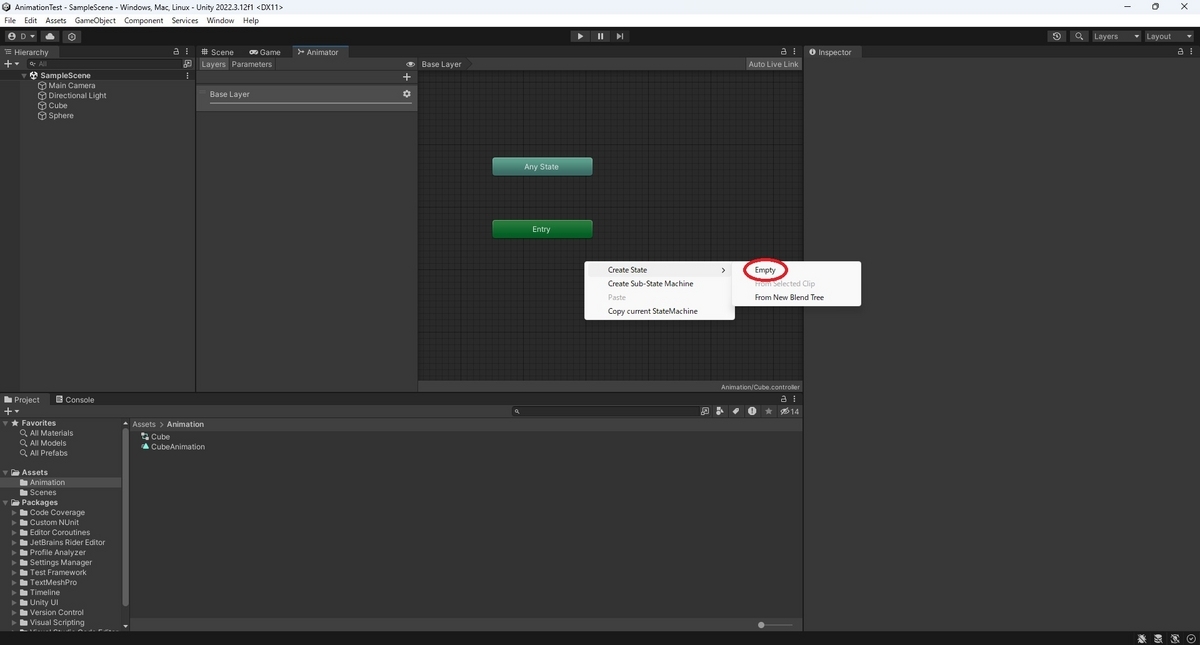Expand the TextMeshPro package folder
The image size is (1200, 645).
pos(15,582)
